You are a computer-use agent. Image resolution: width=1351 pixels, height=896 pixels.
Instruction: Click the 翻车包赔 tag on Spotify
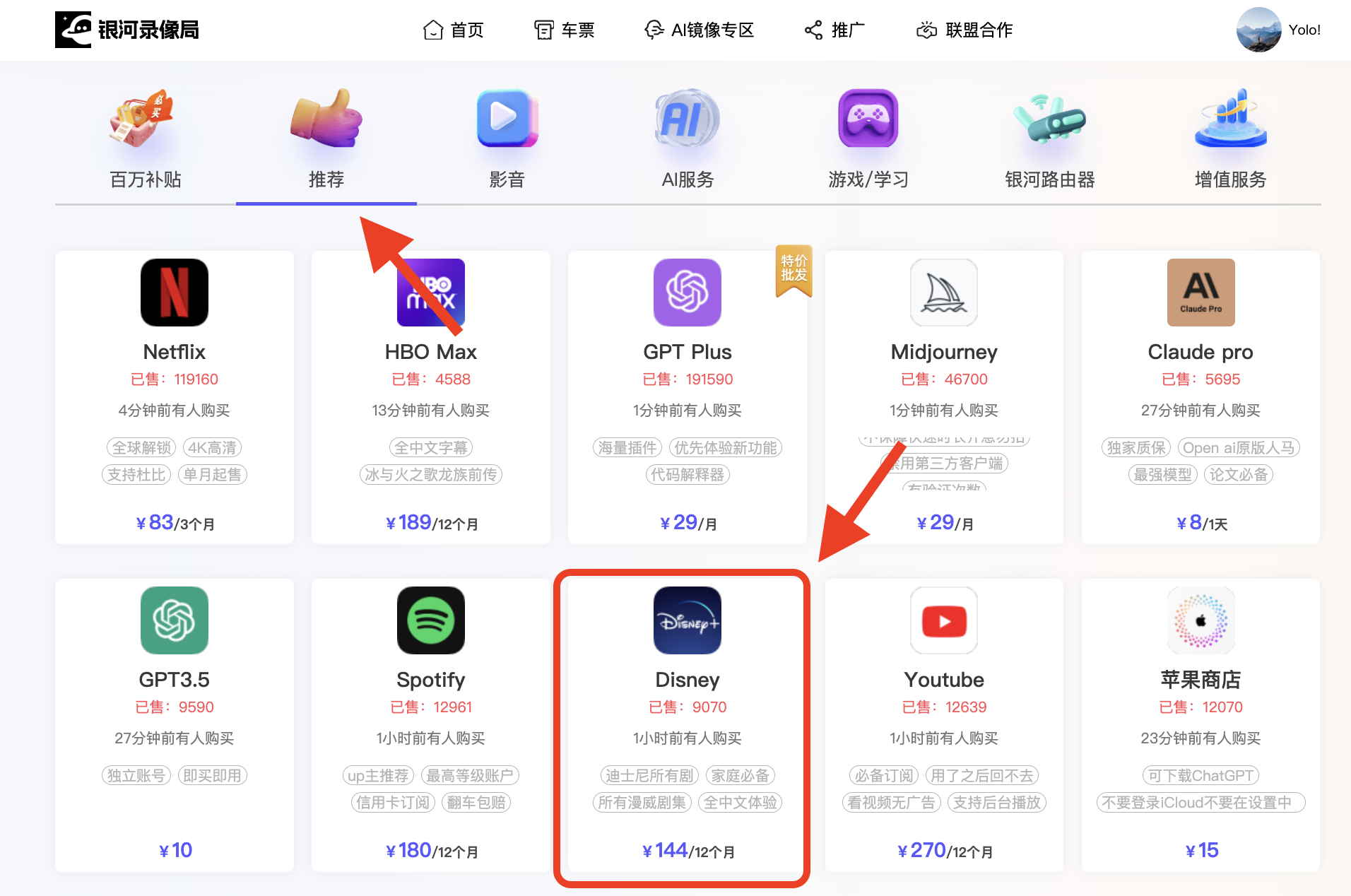476,803
